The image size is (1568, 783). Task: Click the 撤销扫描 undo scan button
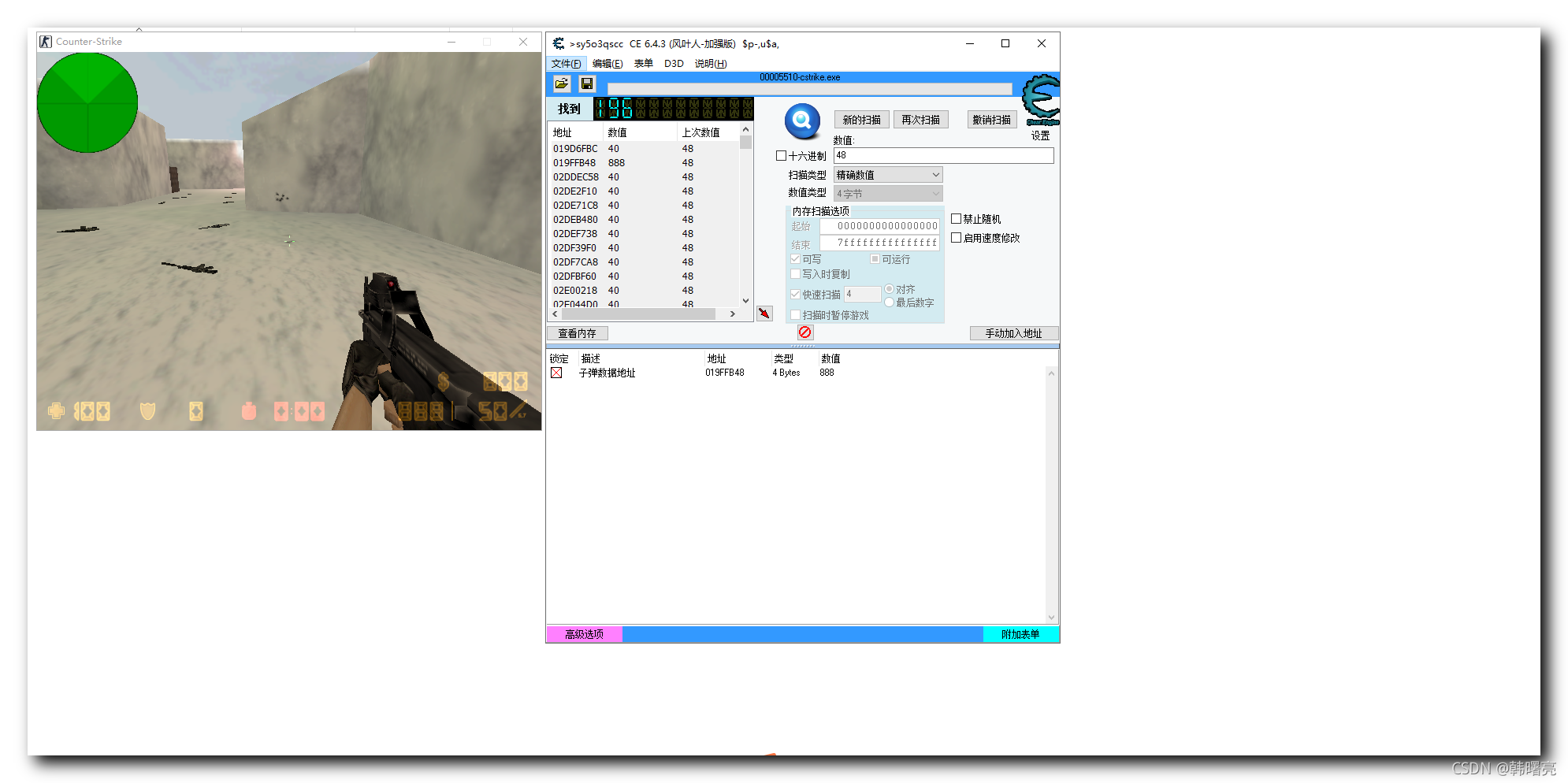(992, 120)
